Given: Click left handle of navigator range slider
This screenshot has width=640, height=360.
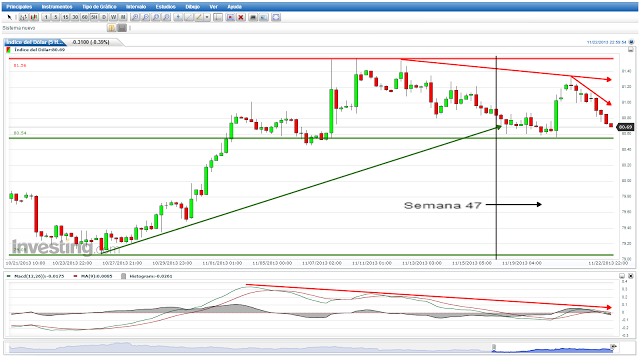Looking at the screenshot, I should click(494, 347).
